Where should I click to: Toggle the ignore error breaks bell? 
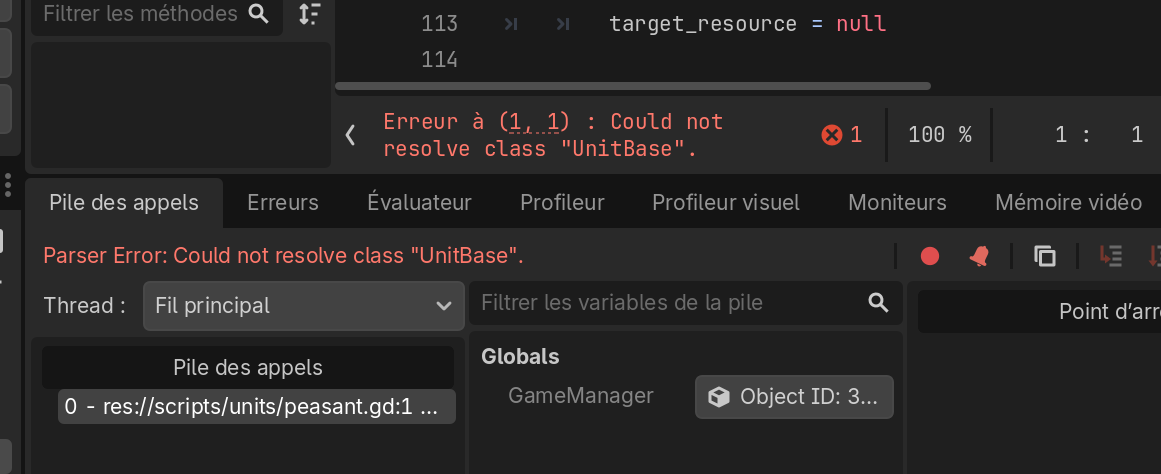point(978,256)
